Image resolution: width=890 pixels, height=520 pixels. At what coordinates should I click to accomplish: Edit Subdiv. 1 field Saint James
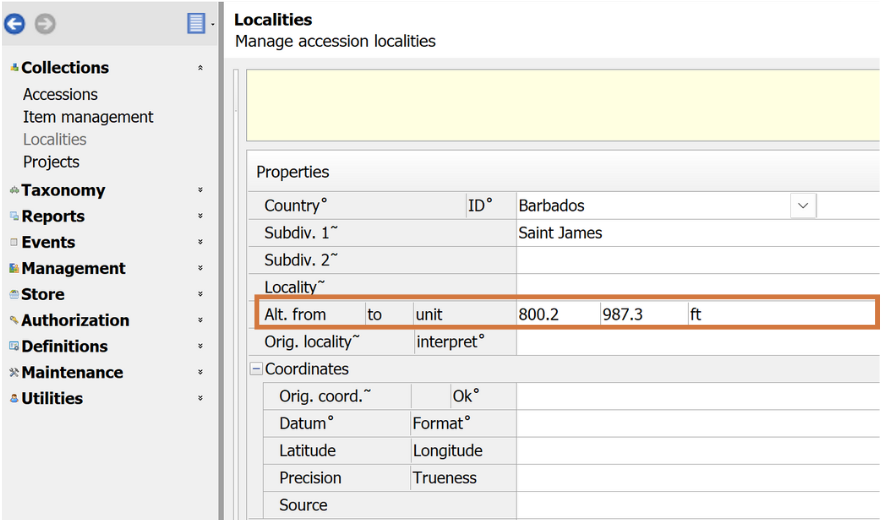pos(698,233)
